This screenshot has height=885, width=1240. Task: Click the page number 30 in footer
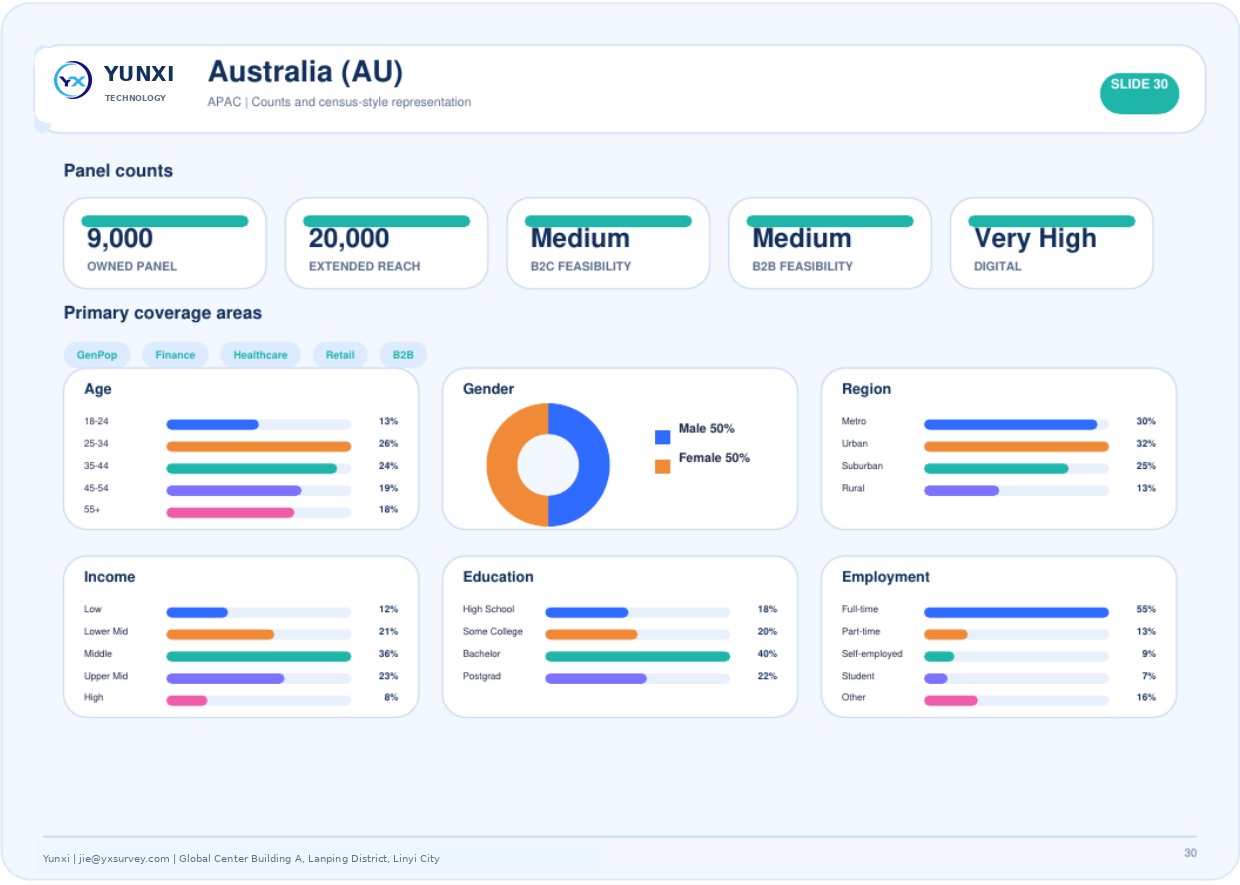[x=1190, y=853]
